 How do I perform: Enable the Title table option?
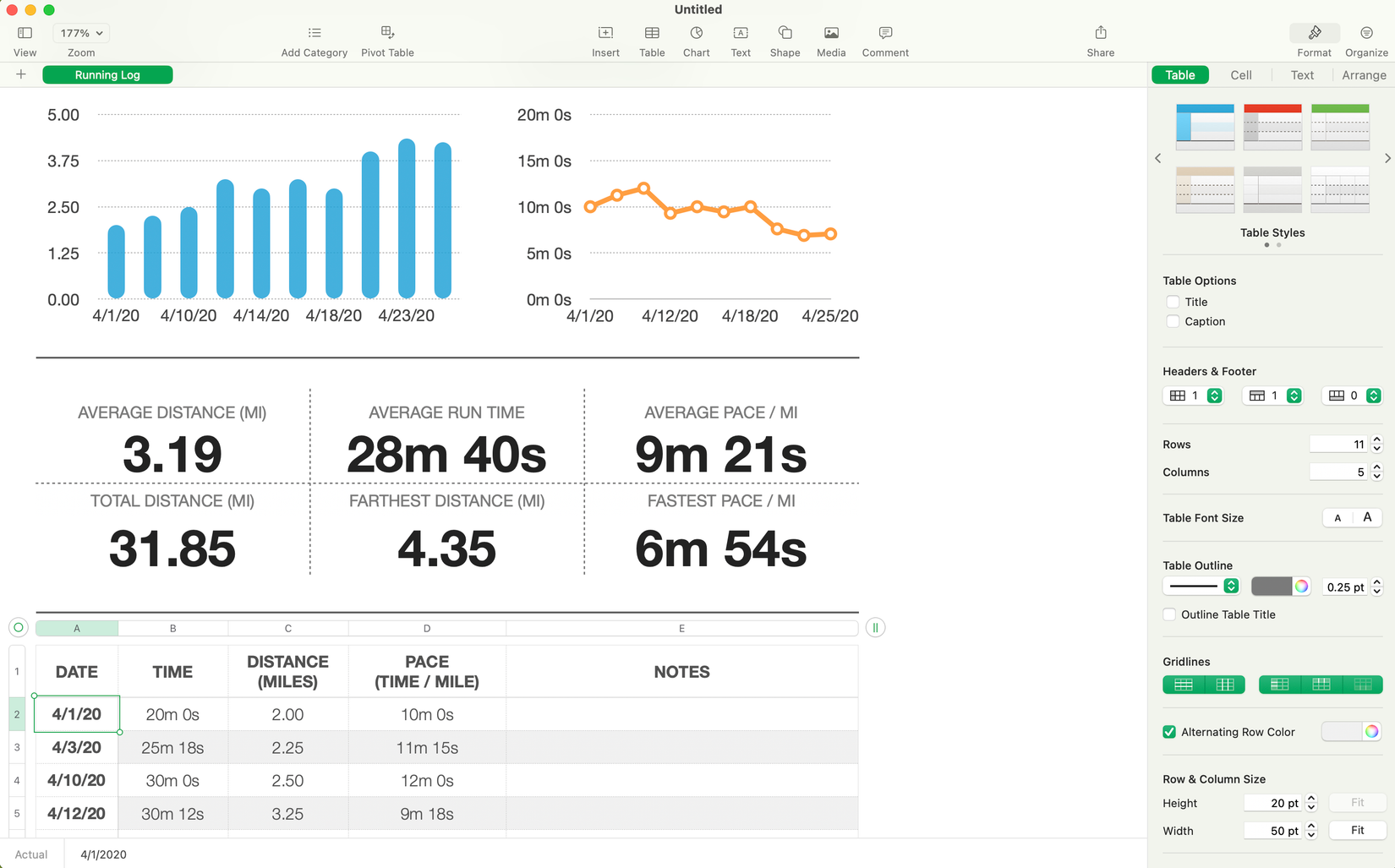(1173, 301)
